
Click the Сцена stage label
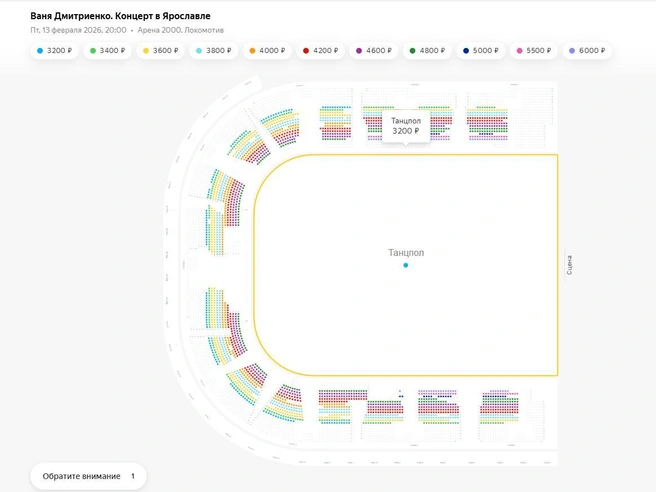tap(569, 265)
